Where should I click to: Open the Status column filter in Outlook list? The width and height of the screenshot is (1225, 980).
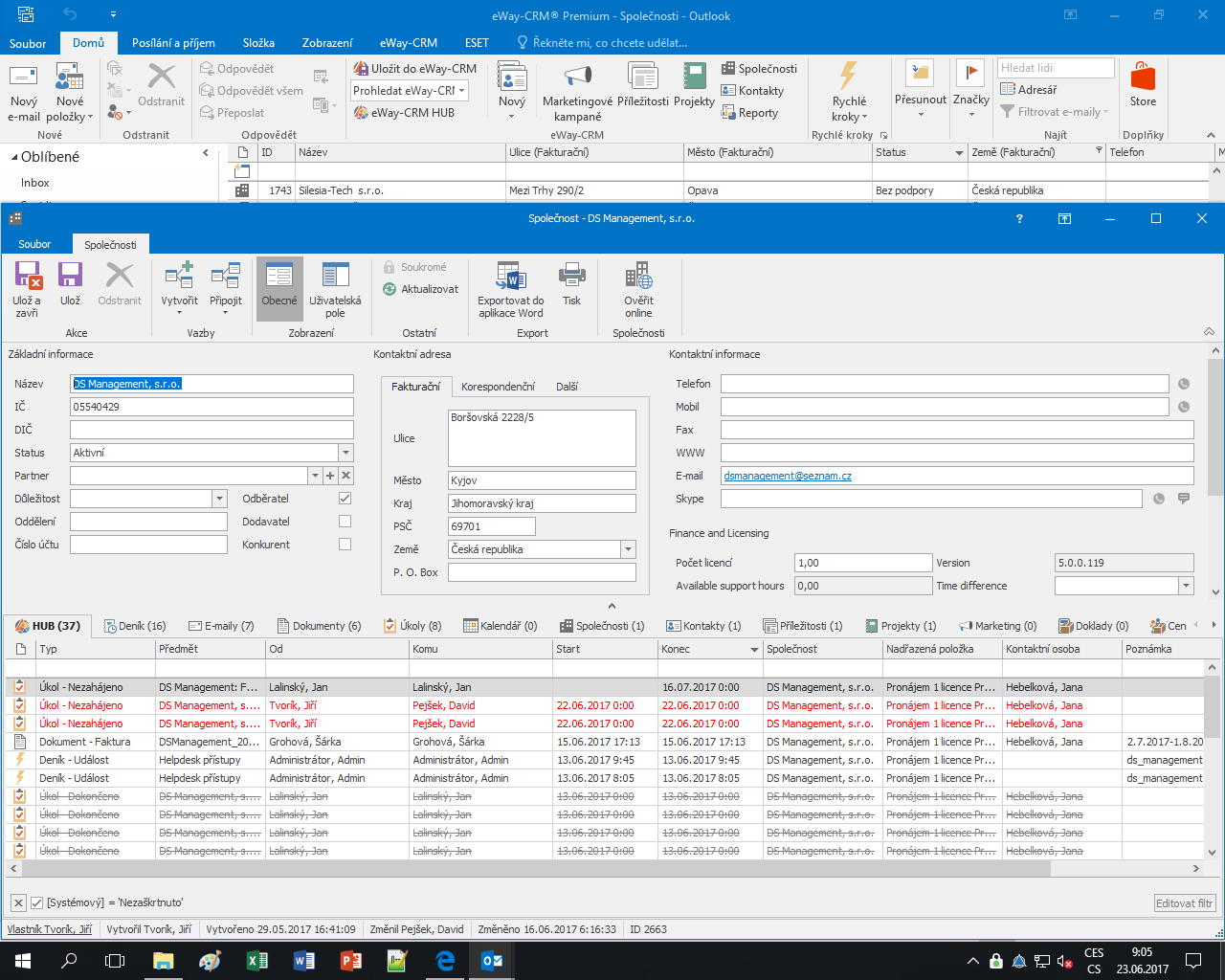pos(959,153)
